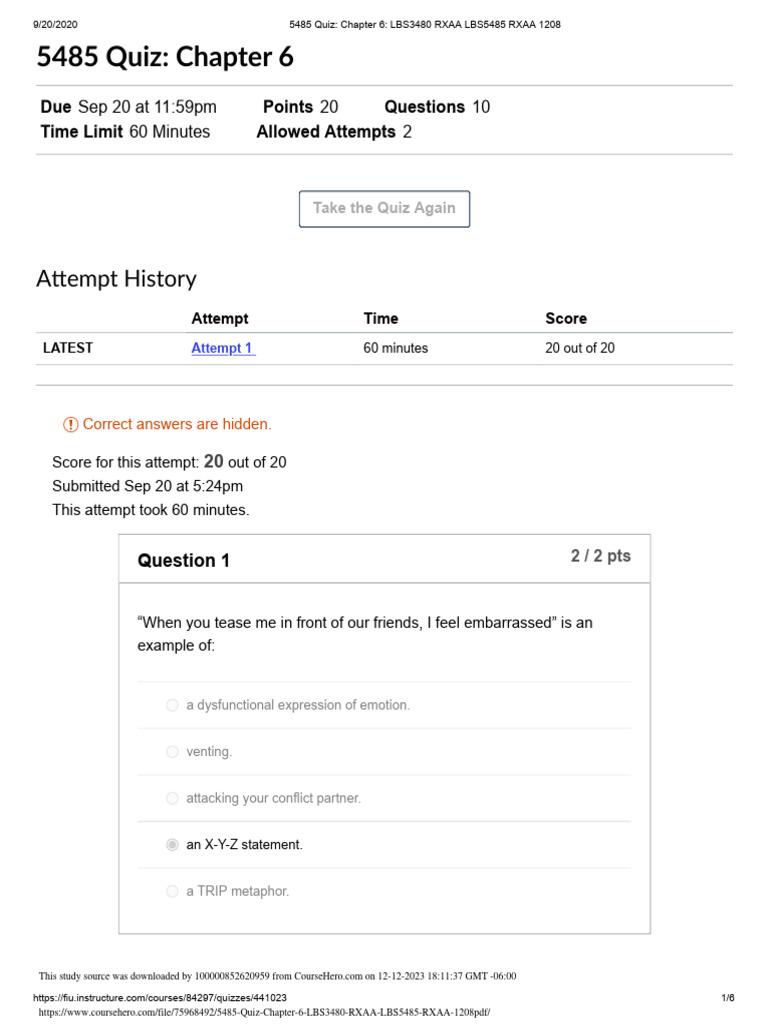Open the Attempt 1 link

pos(222,348)
